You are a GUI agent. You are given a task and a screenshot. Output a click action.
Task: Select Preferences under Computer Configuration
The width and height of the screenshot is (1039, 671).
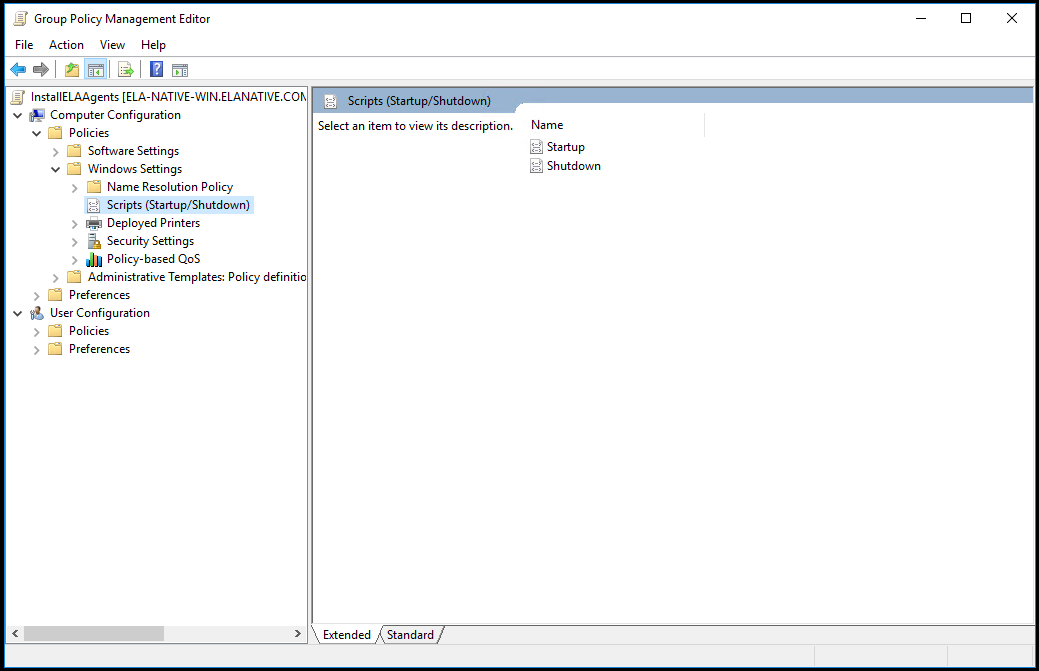(x=99, y=295)
